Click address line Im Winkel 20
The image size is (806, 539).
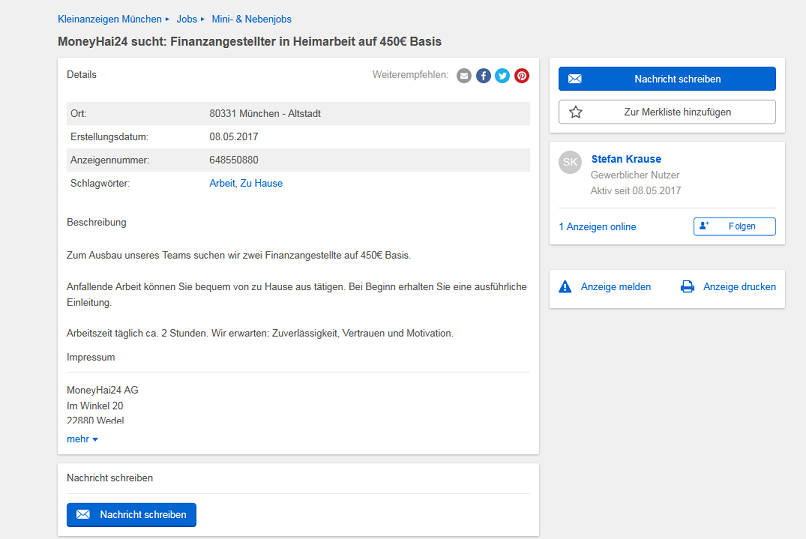coord(95,406)
